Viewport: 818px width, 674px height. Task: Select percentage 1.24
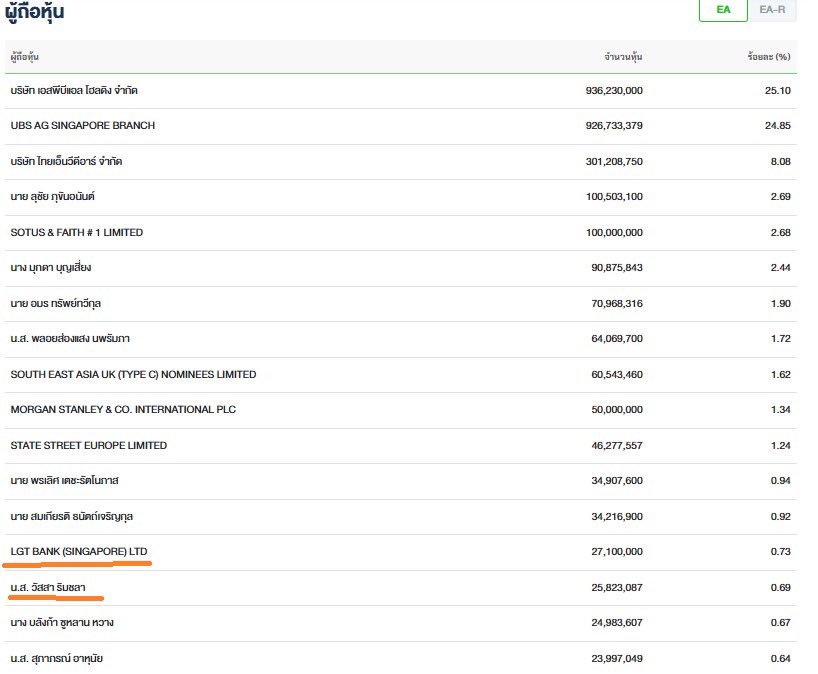pyautogui.click(x=780, y=446)
